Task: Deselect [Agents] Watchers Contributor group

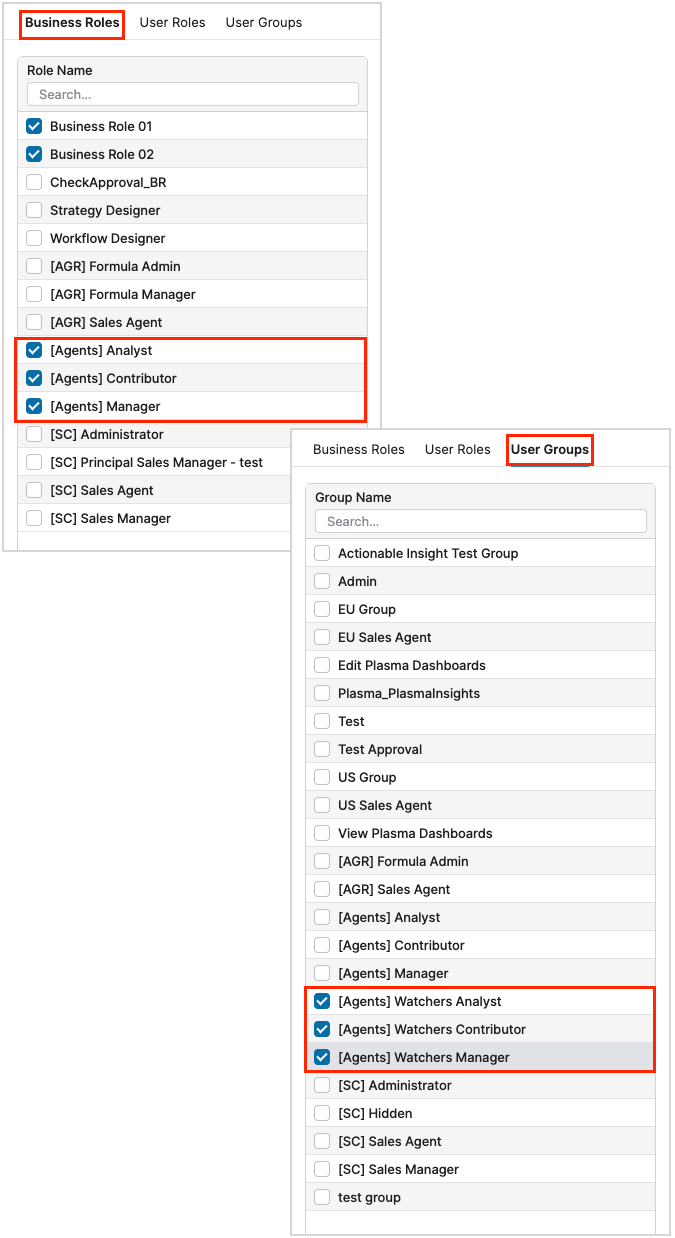Action: [x=322, y=1029]
